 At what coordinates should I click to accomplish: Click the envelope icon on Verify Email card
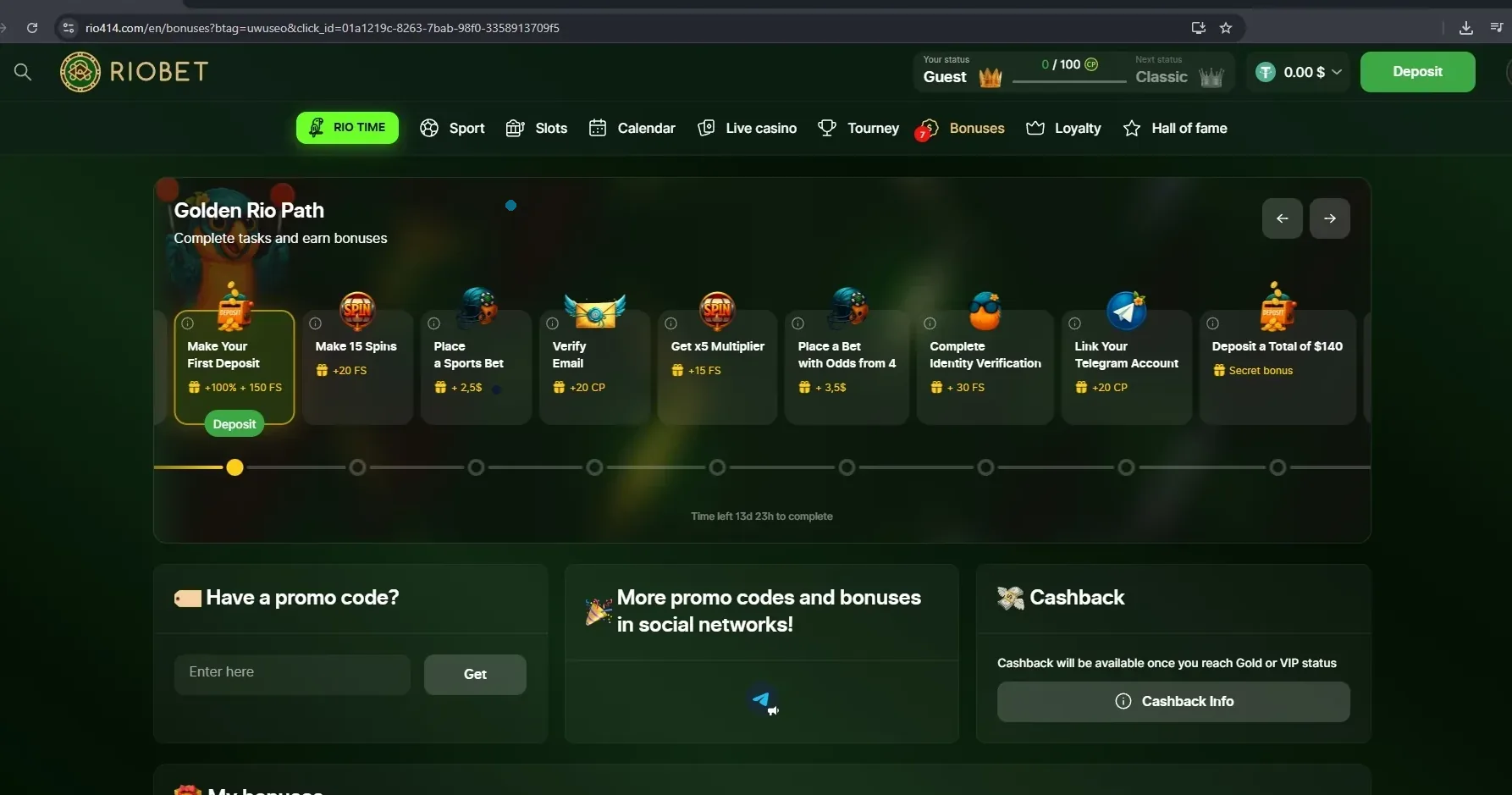point(595,311)
